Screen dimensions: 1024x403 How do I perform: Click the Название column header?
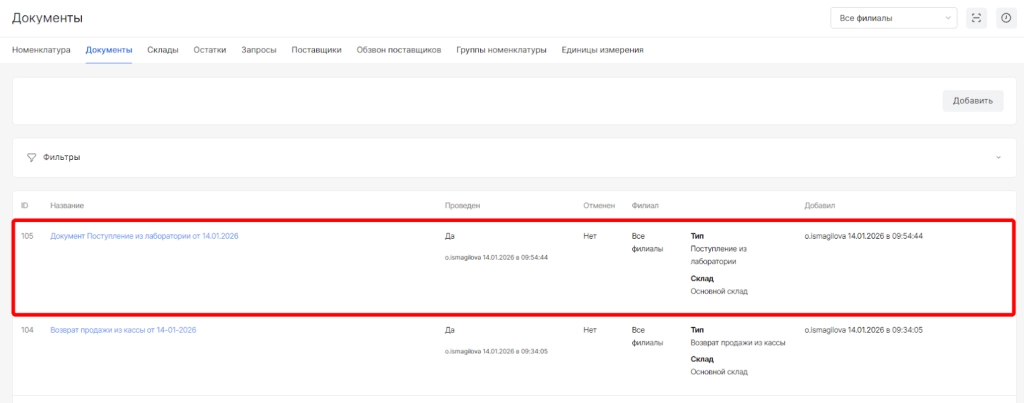[x=67, y=205]
